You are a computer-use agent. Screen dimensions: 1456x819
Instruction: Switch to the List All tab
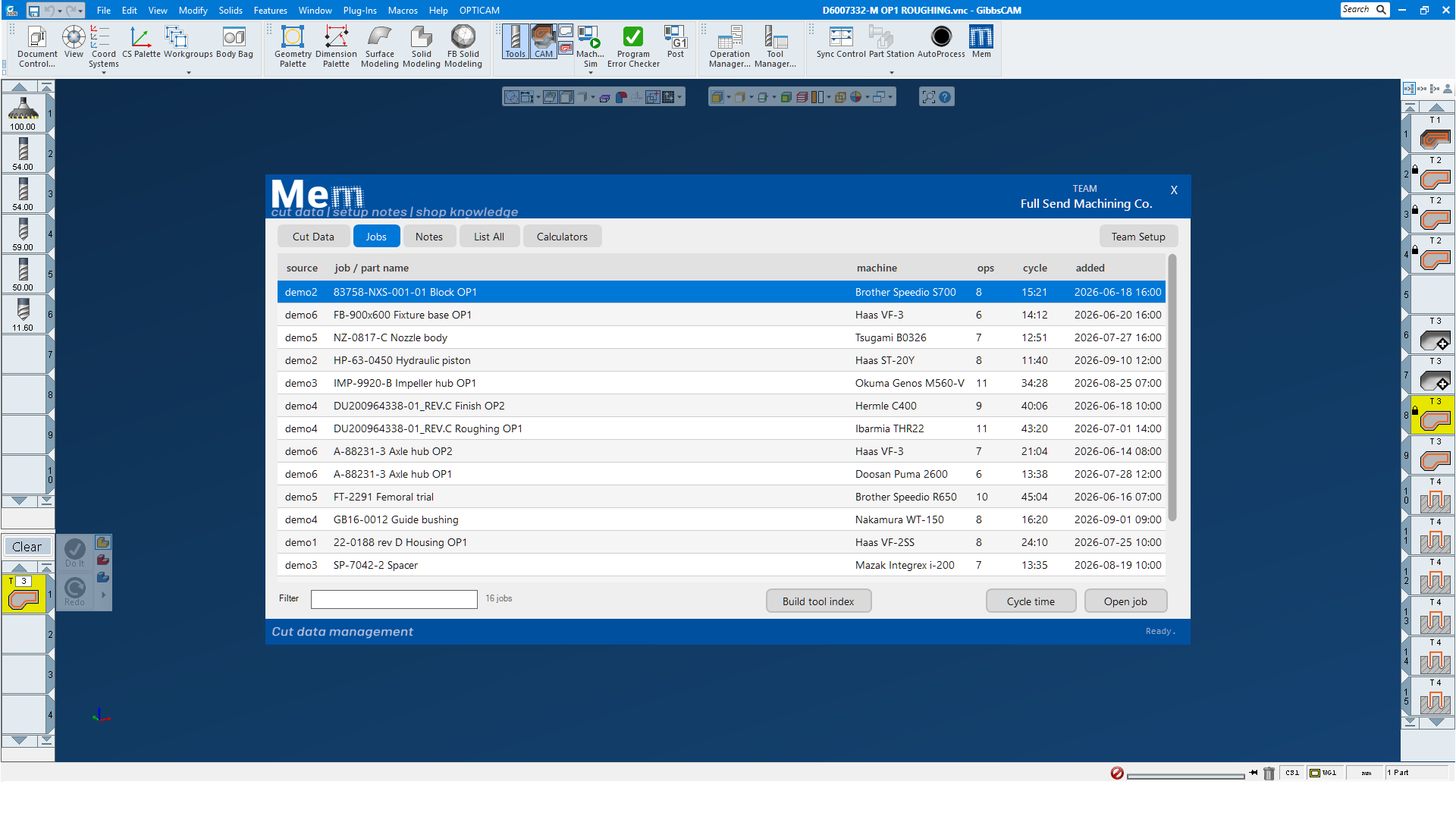click(x=489, y=237)
